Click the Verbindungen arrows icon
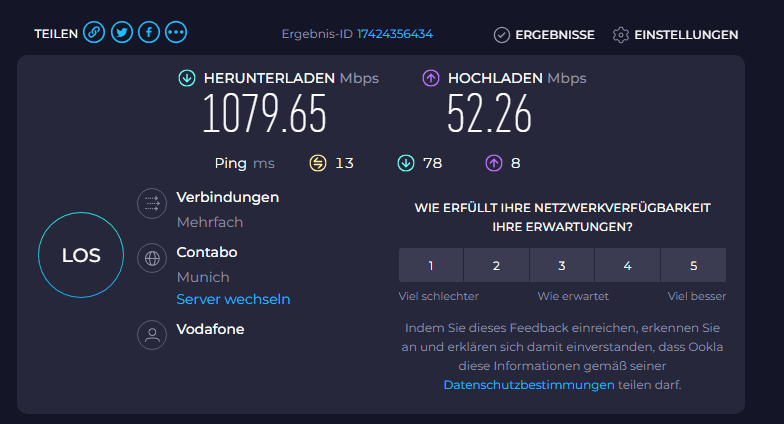Screen dimensions: 784x424 pyautogui.click(x=152, y=204)
